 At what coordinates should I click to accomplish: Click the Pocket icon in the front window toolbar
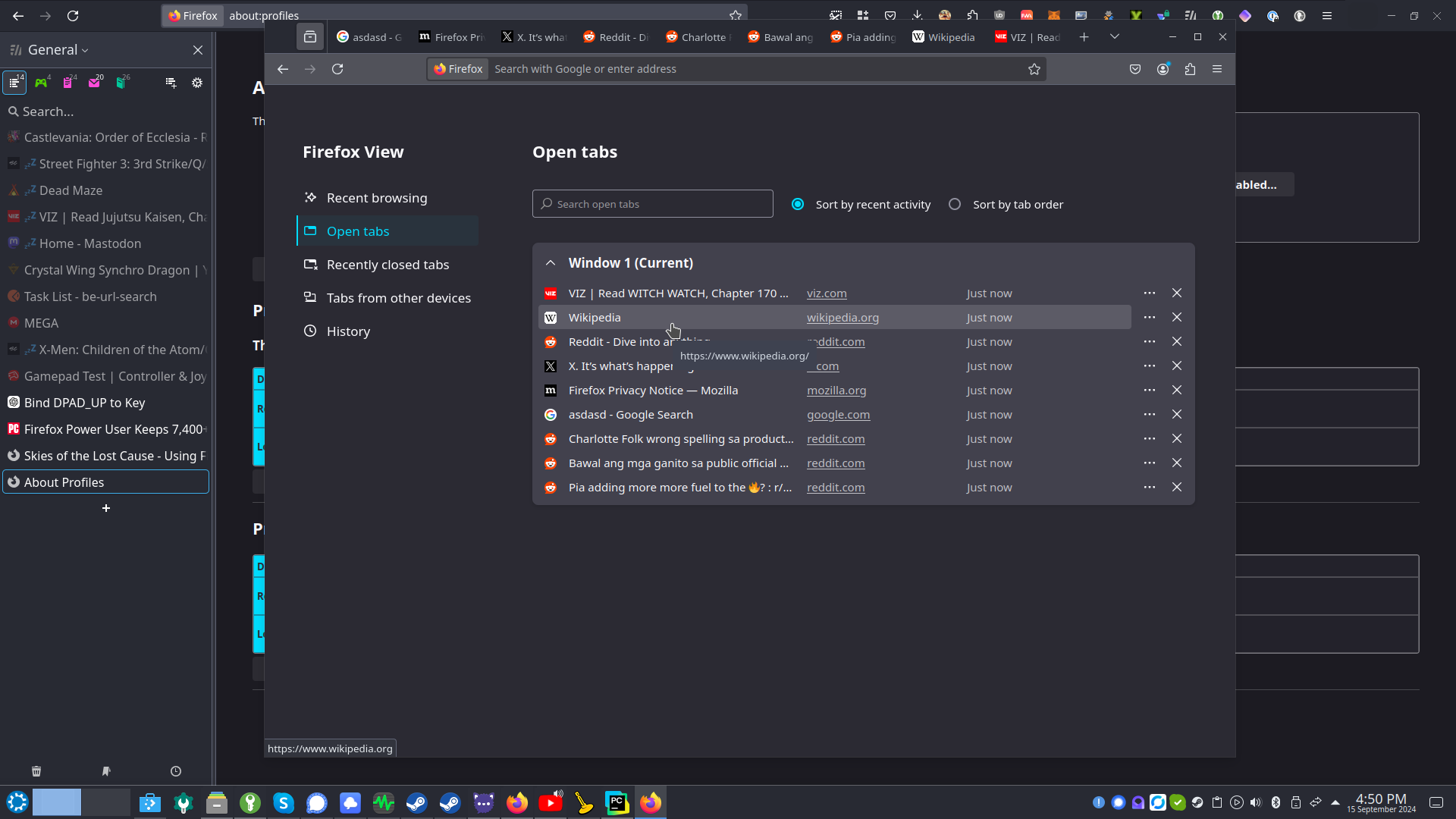(x=1135, y=69)
